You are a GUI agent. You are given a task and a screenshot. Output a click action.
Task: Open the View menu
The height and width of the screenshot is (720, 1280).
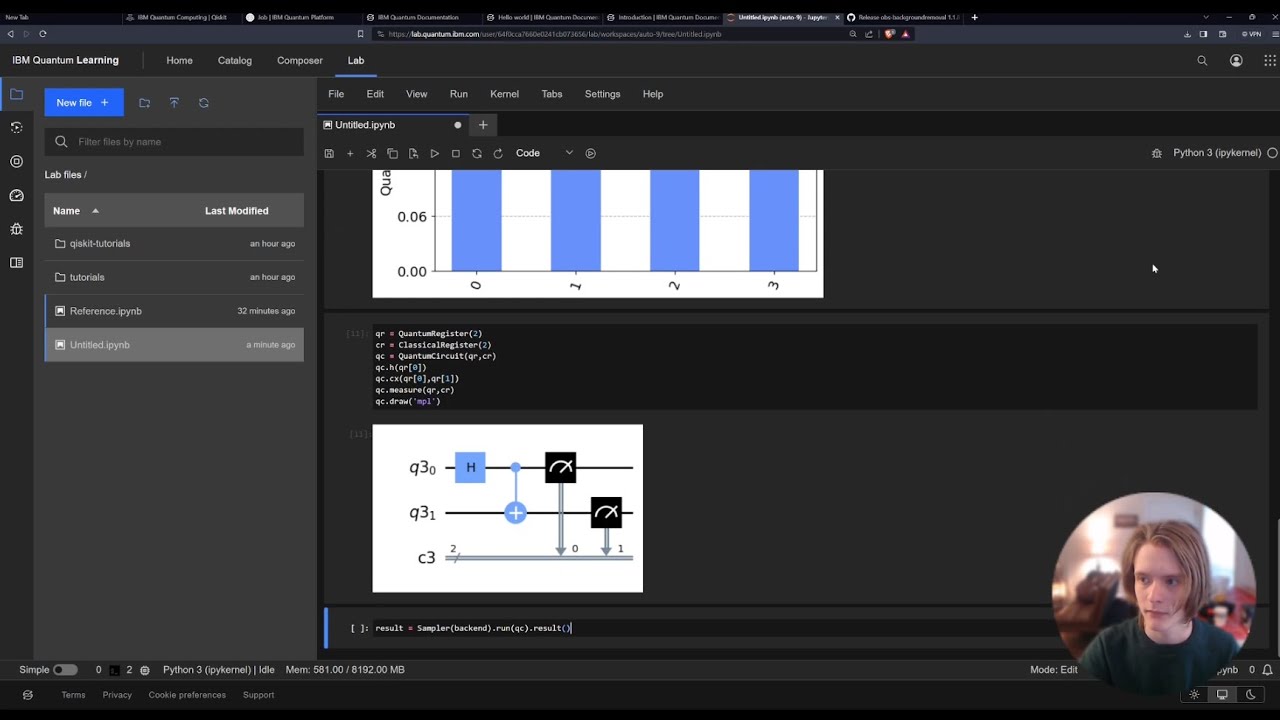[x=417, y=94]
